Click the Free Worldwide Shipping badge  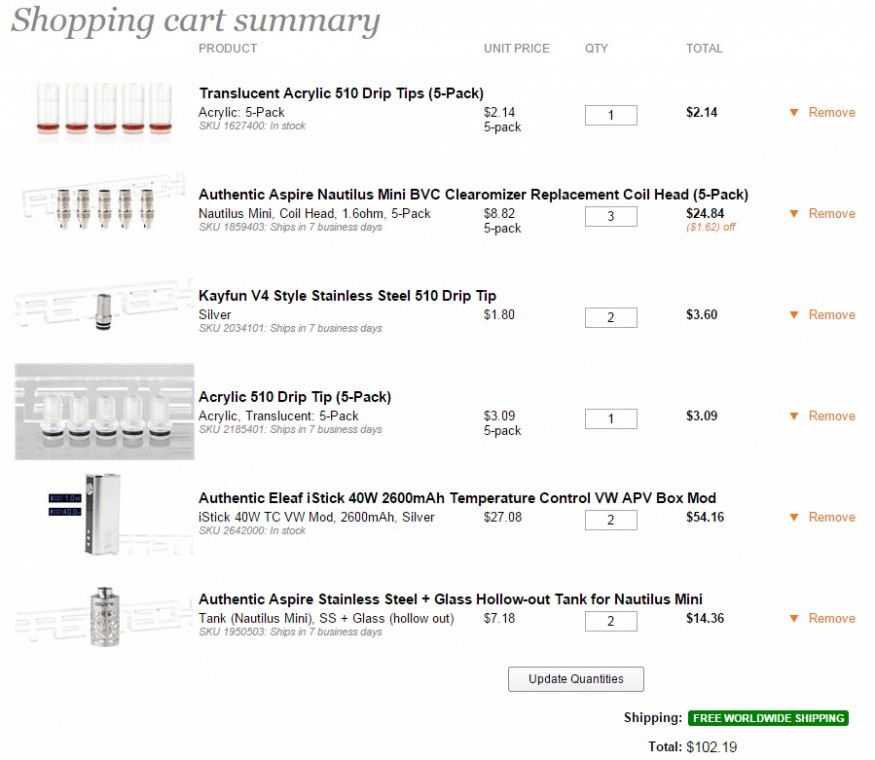(768, 718)
